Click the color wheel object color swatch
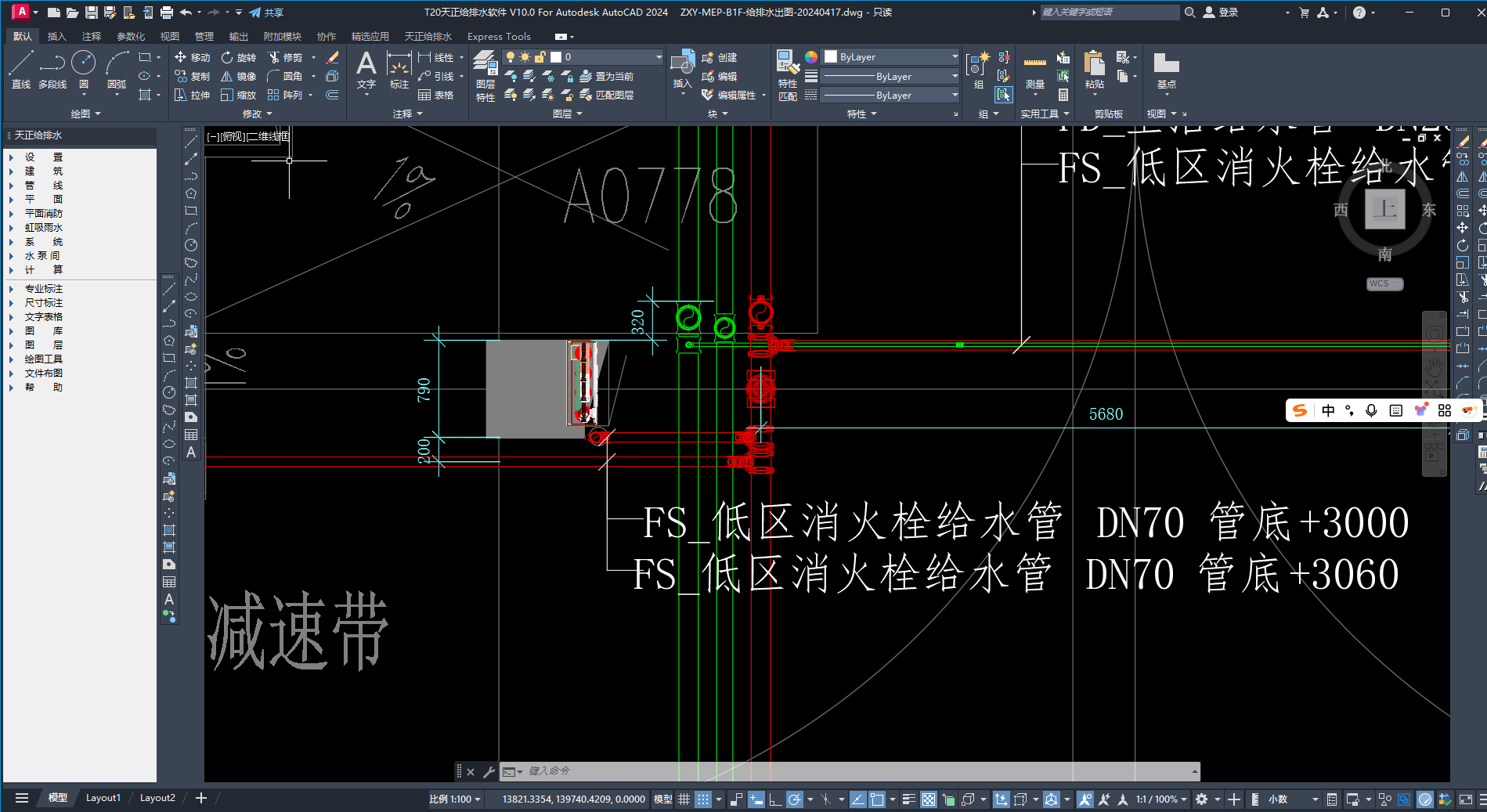 click(x=811, y=57)
